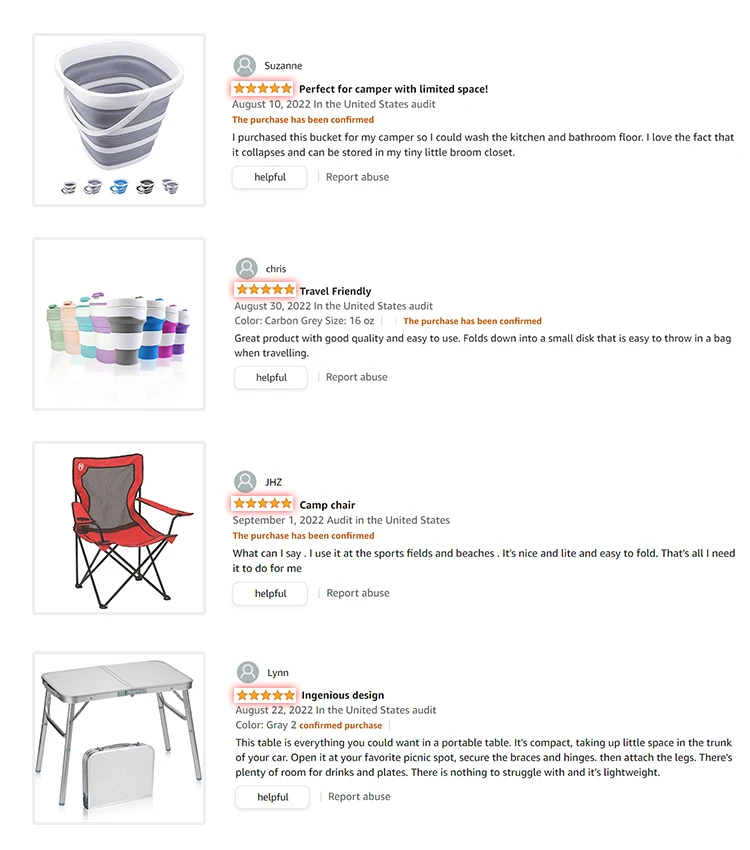
Task: Click star rating on Suzanne's bucket review
Action: (263, 89)
